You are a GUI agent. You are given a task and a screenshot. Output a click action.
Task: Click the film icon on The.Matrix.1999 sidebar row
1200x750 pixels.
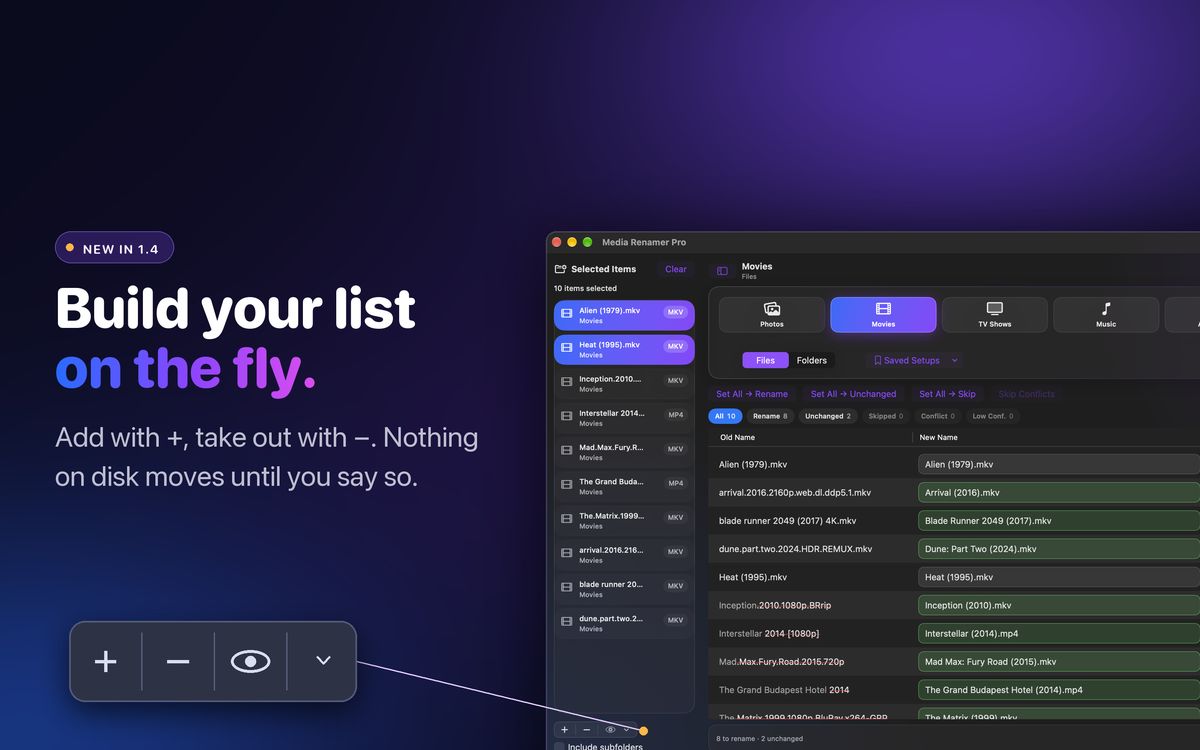click(567, 519)
